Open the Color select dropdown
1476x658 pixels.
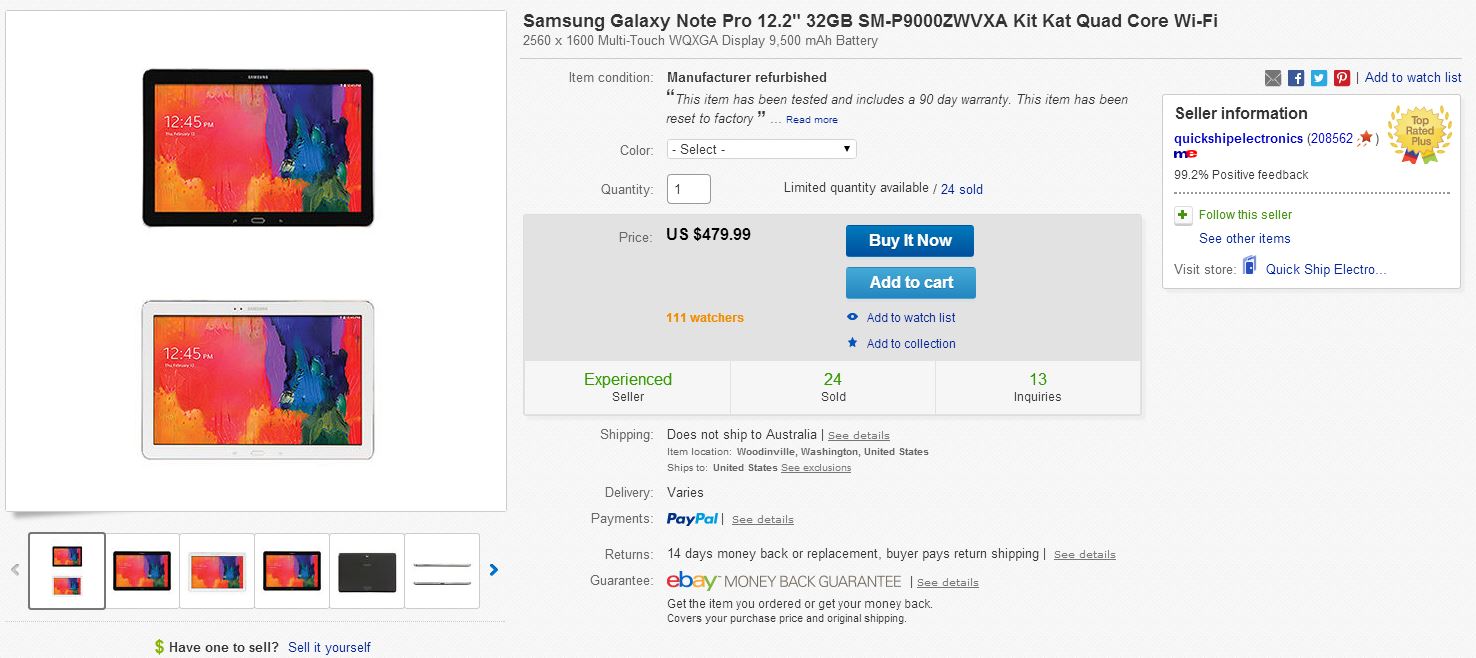point(761,149)
